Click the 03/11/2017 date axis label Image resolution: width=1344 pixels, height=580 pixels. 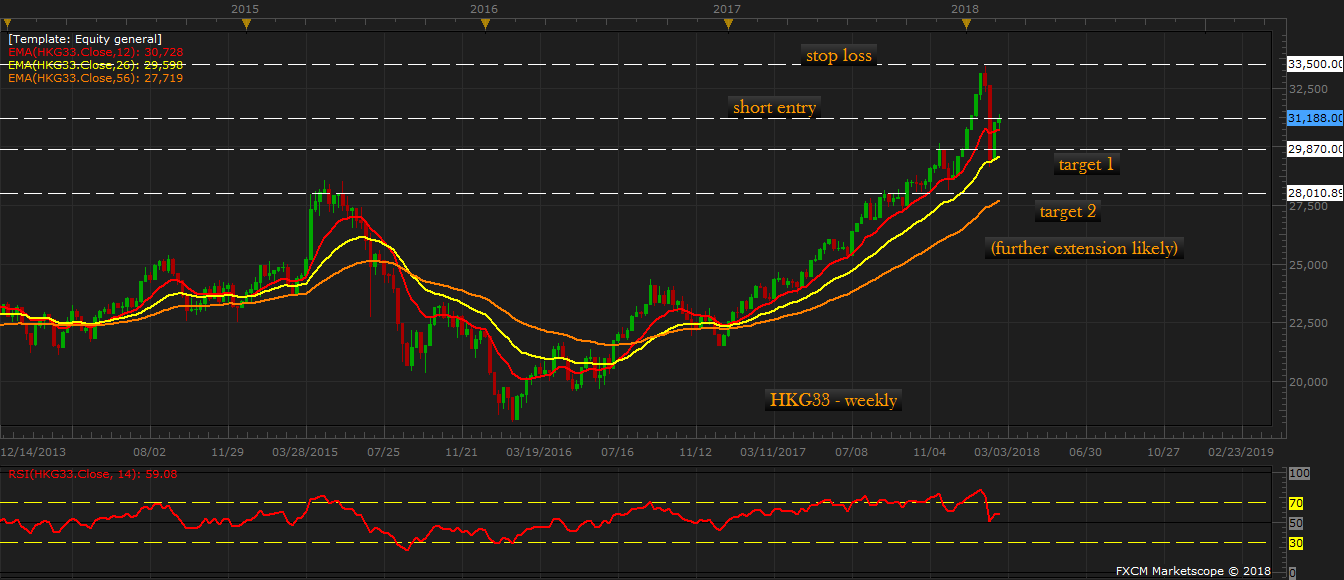click(773, 452)
